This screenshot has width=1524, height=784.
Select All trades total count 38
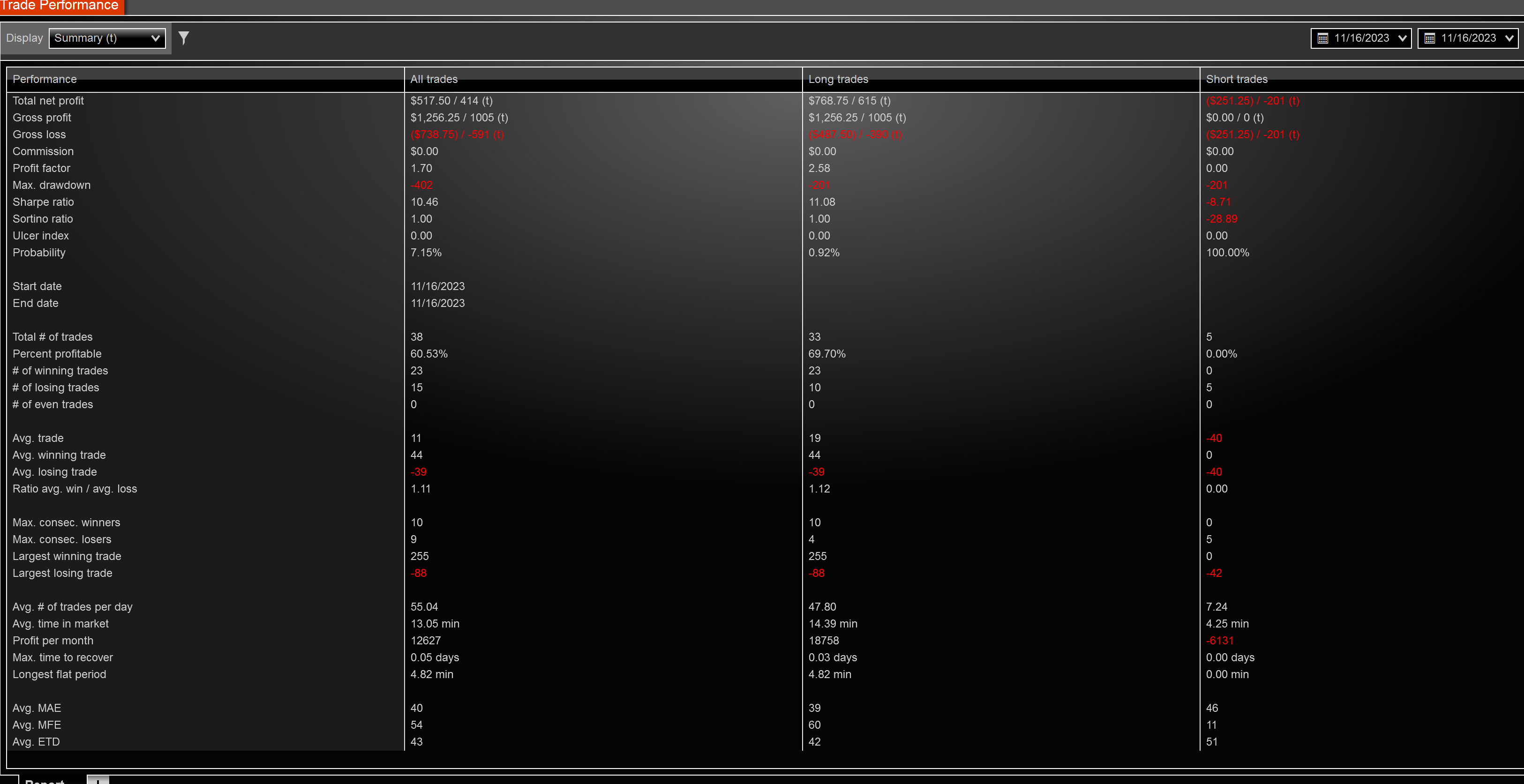pos(417,337)
